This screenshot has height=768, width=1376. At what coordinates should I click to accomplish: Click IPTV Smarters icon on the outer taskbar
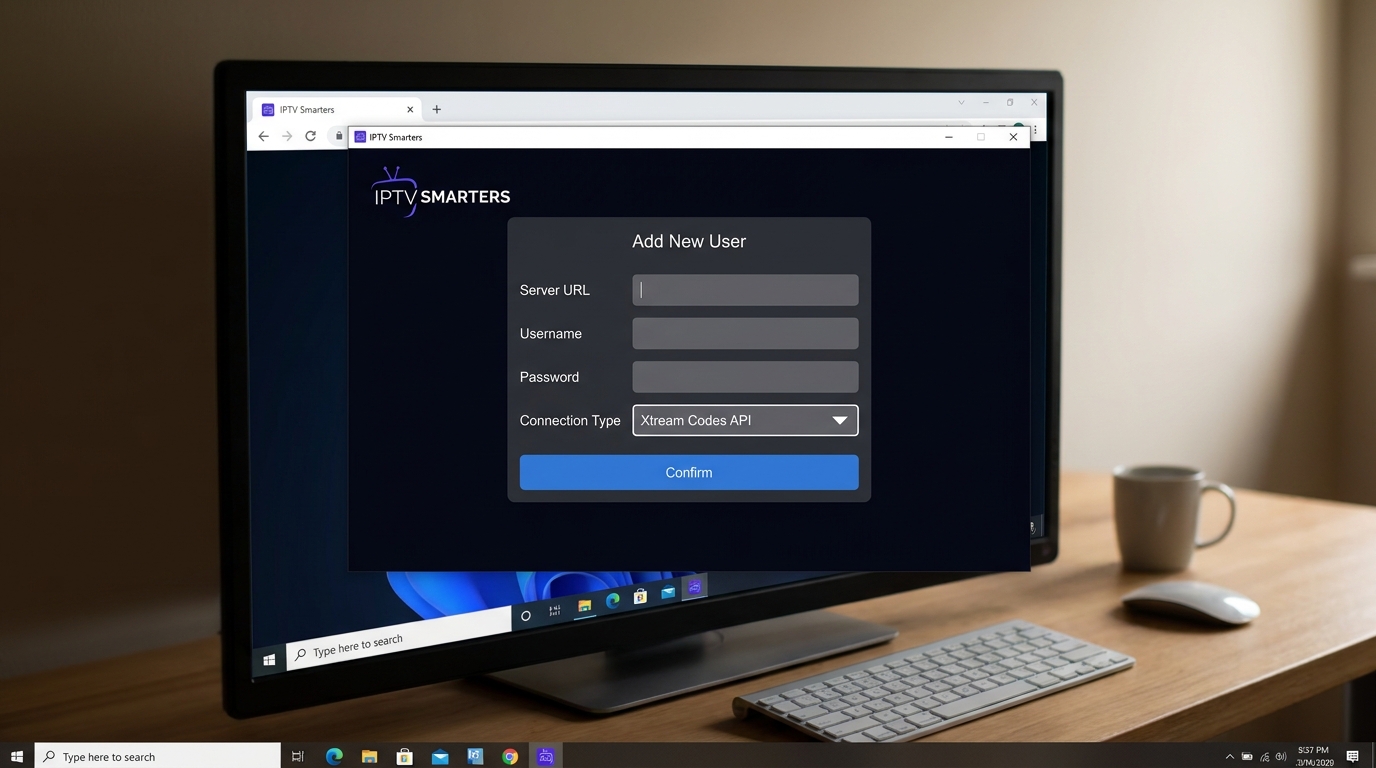pyautogui.click(x=545, y=756)
